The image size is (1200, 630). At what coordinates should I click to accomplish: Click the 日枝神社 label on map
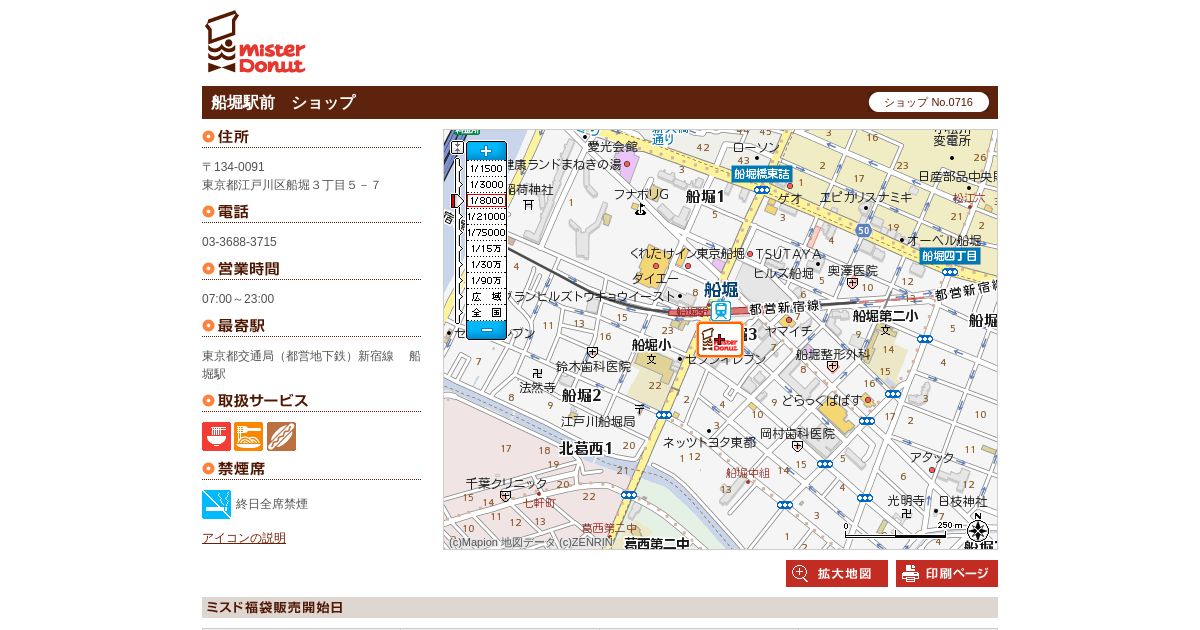click(x=962, y=501)
